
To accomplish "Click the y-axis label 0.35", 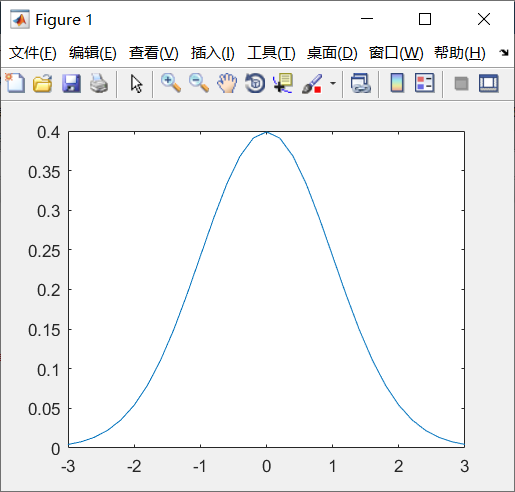I will tap(44, 172).
